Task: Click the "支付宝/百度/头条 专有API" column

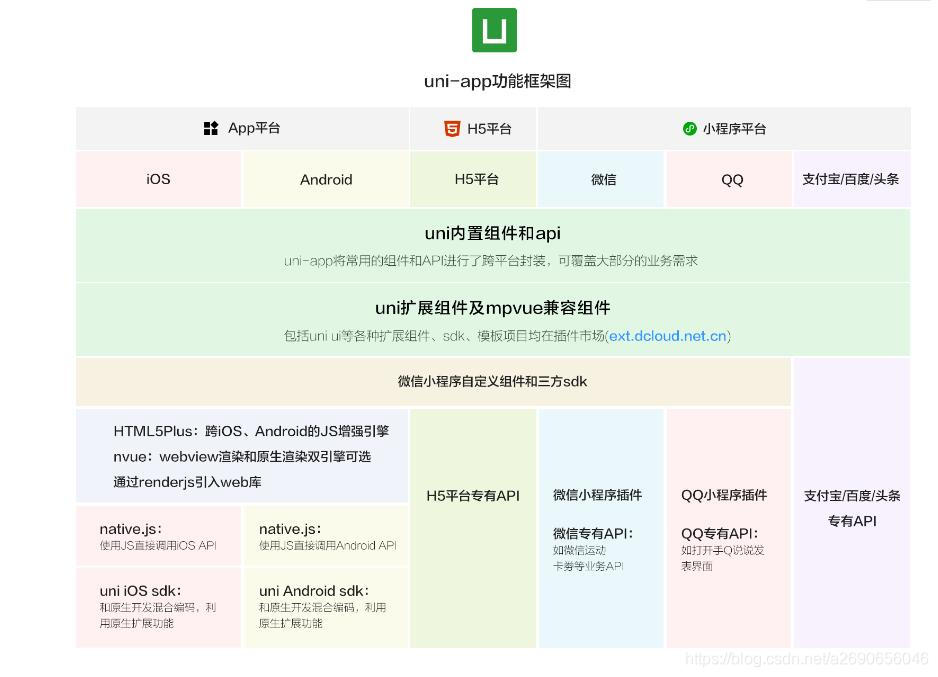Action: tap(852, 502)
